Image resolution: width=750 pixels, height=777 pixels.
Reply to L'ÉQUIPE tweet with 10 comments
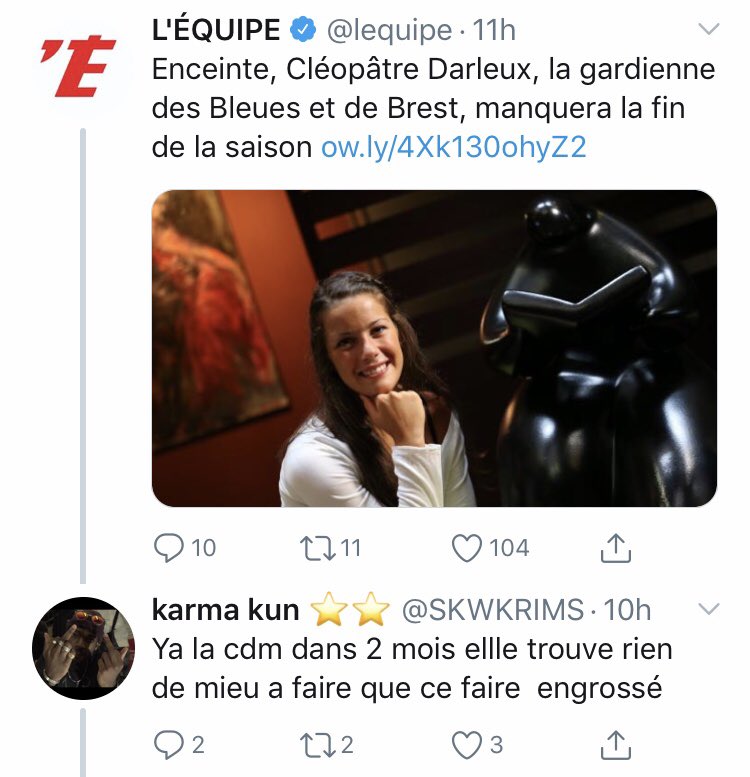(168, 548)
